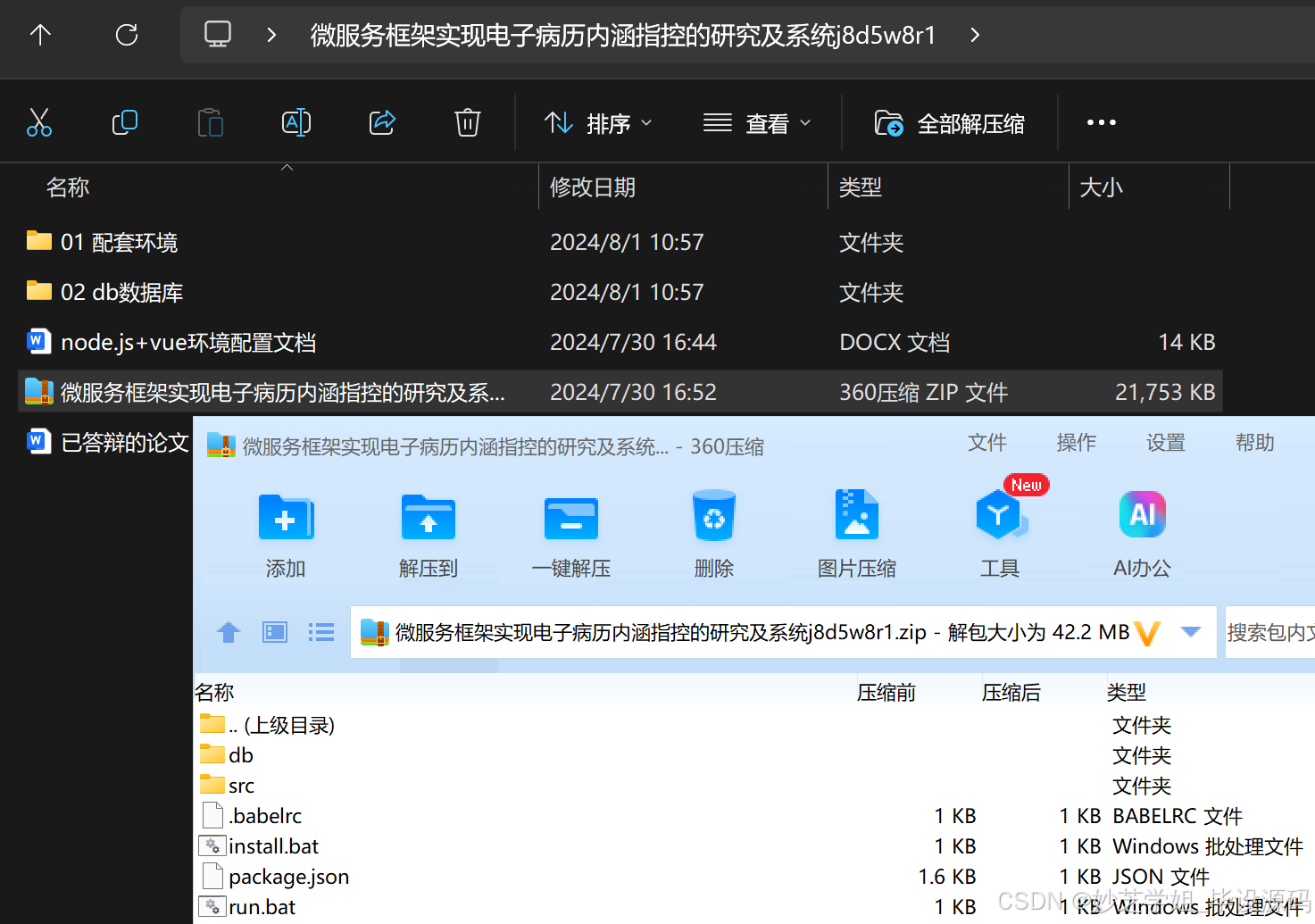
Task: Sort by the 修改日期 column header
Action: [593, 187]
